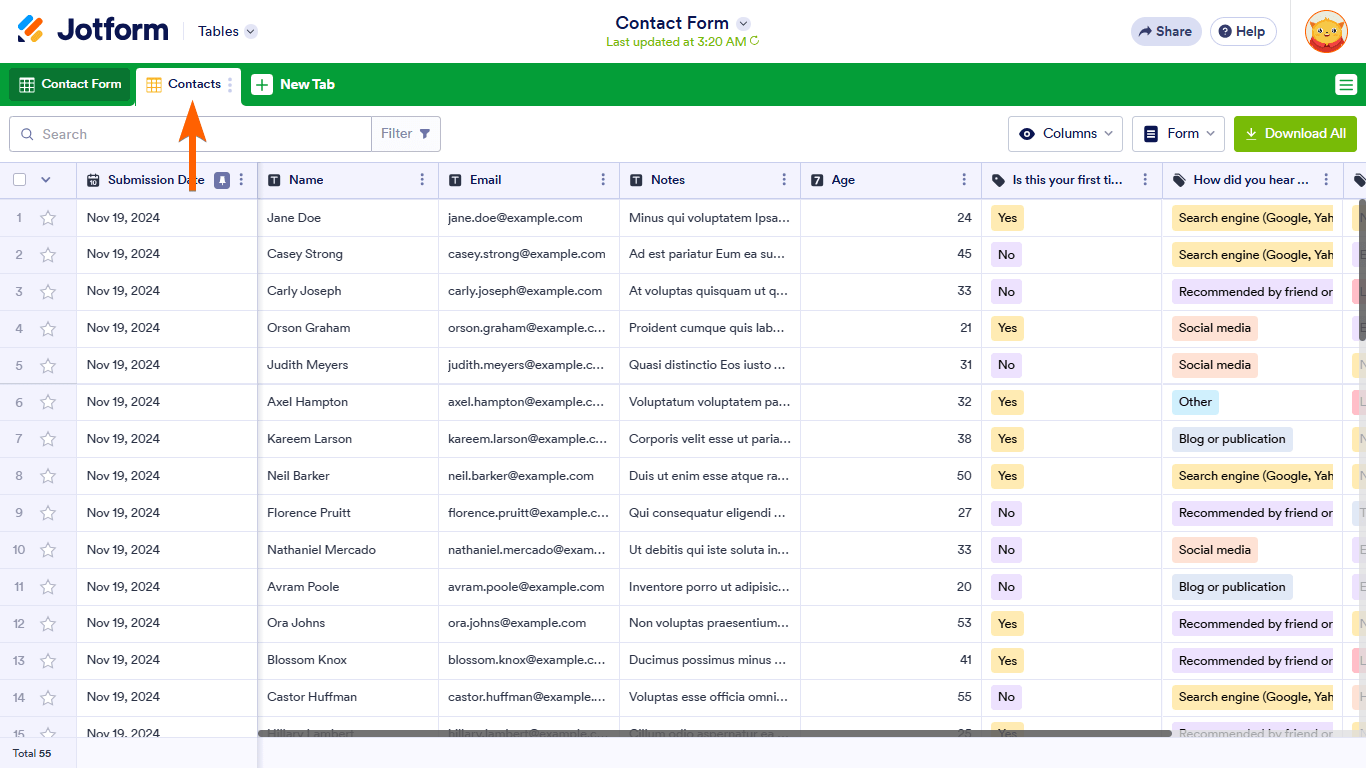Star the Jane Doe row
1366x768 pixels.
pos(47,218)
